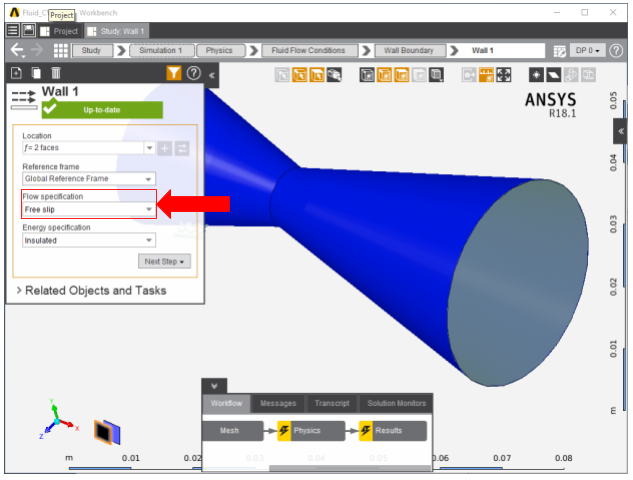
Task: Toggle the second orange selection cube icon
Action: [300, 75]
